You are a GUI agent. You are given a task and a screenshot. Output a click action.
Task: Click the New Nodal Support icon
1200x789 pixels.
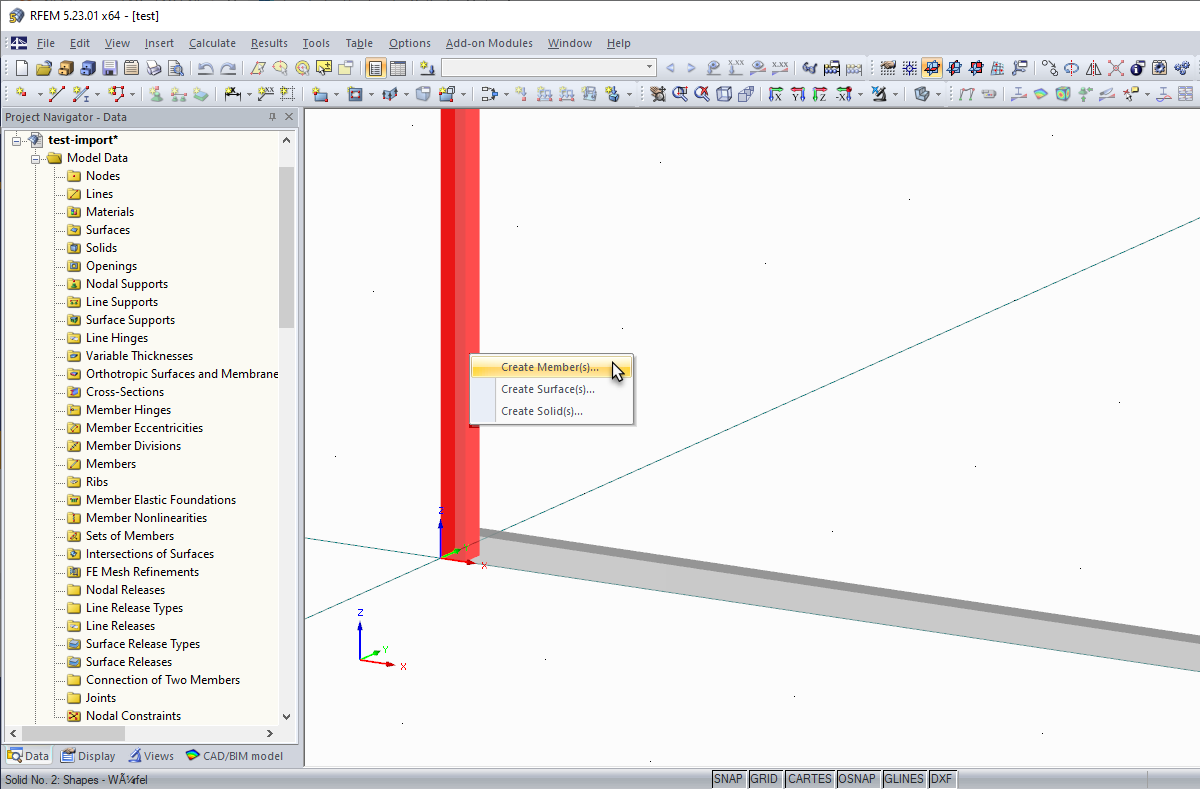(x=157, y=93)
